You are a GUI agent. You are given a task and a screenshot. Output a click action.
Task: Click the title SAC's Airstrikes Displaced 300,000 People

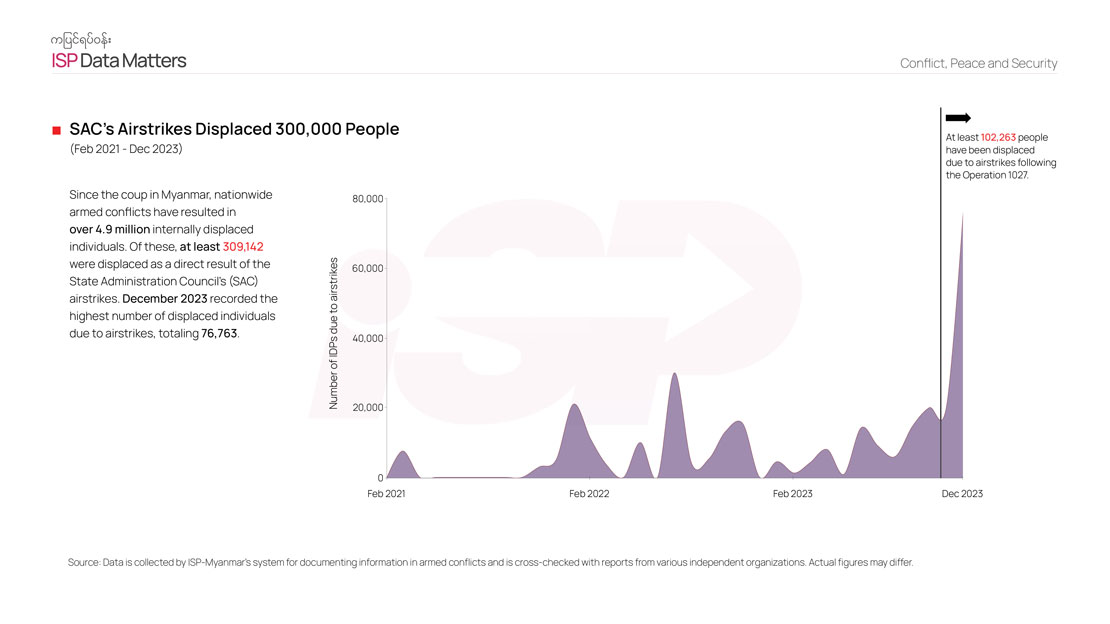pos(234,129)
